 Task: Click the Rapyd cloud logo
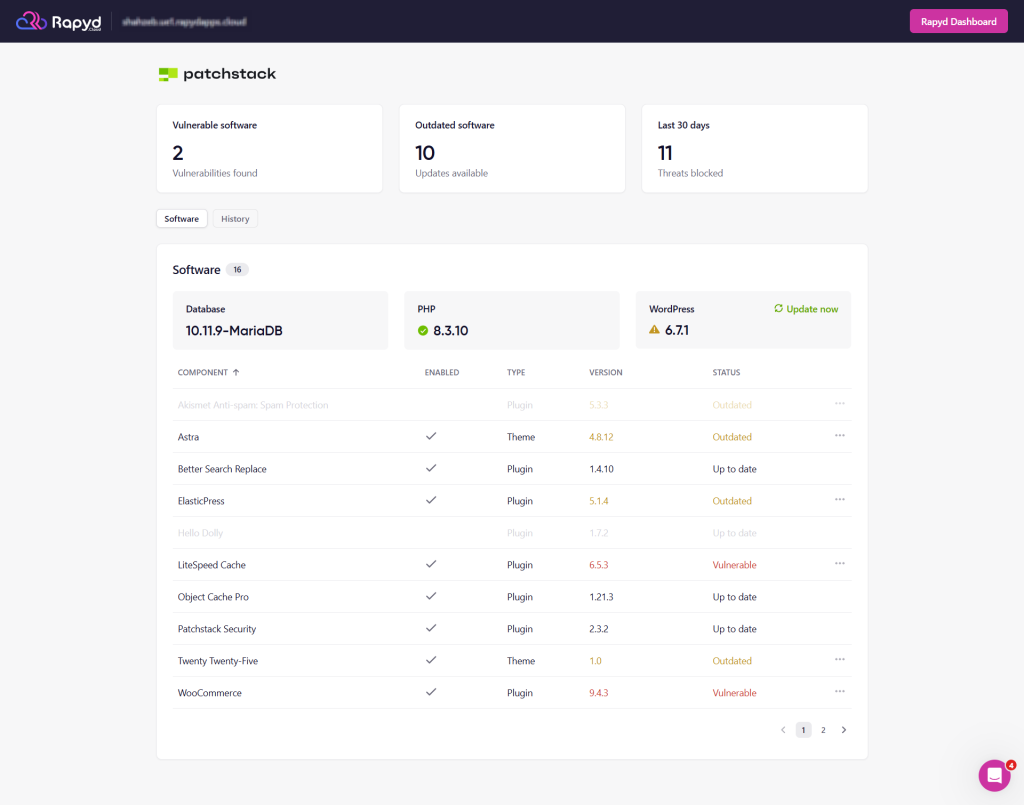pyautogui.click(x=57, y=21)
